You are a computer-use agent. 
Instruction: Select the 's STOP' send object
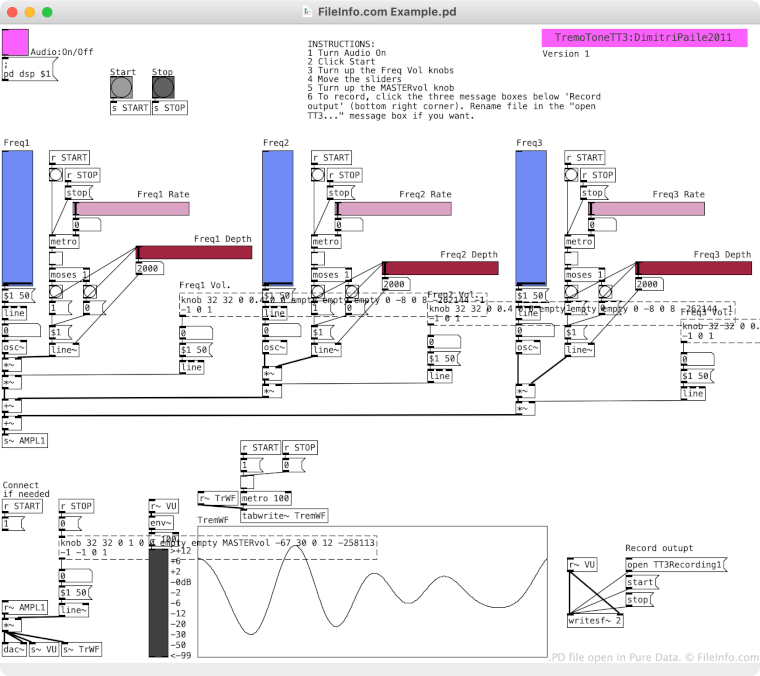(170, 108)
